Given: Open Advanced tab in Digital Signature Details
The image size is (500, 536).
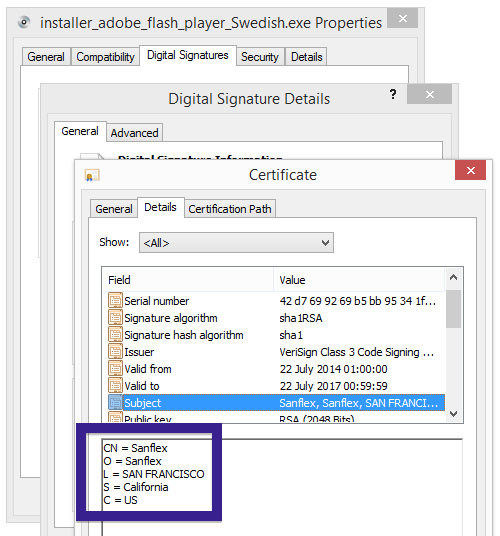Looking at the screenshot, I should coord(134,133).
